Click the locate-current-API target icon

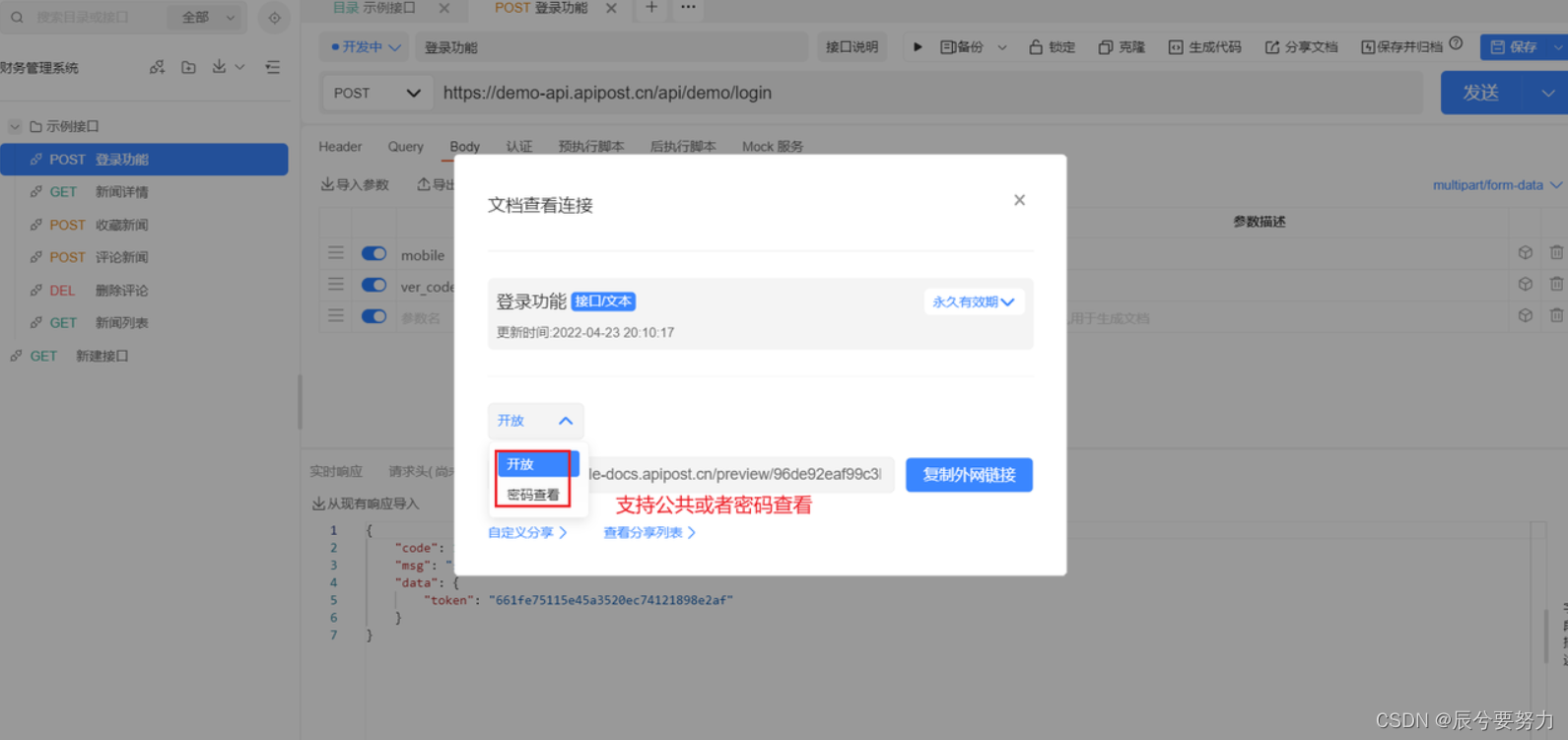coord(274,18)
